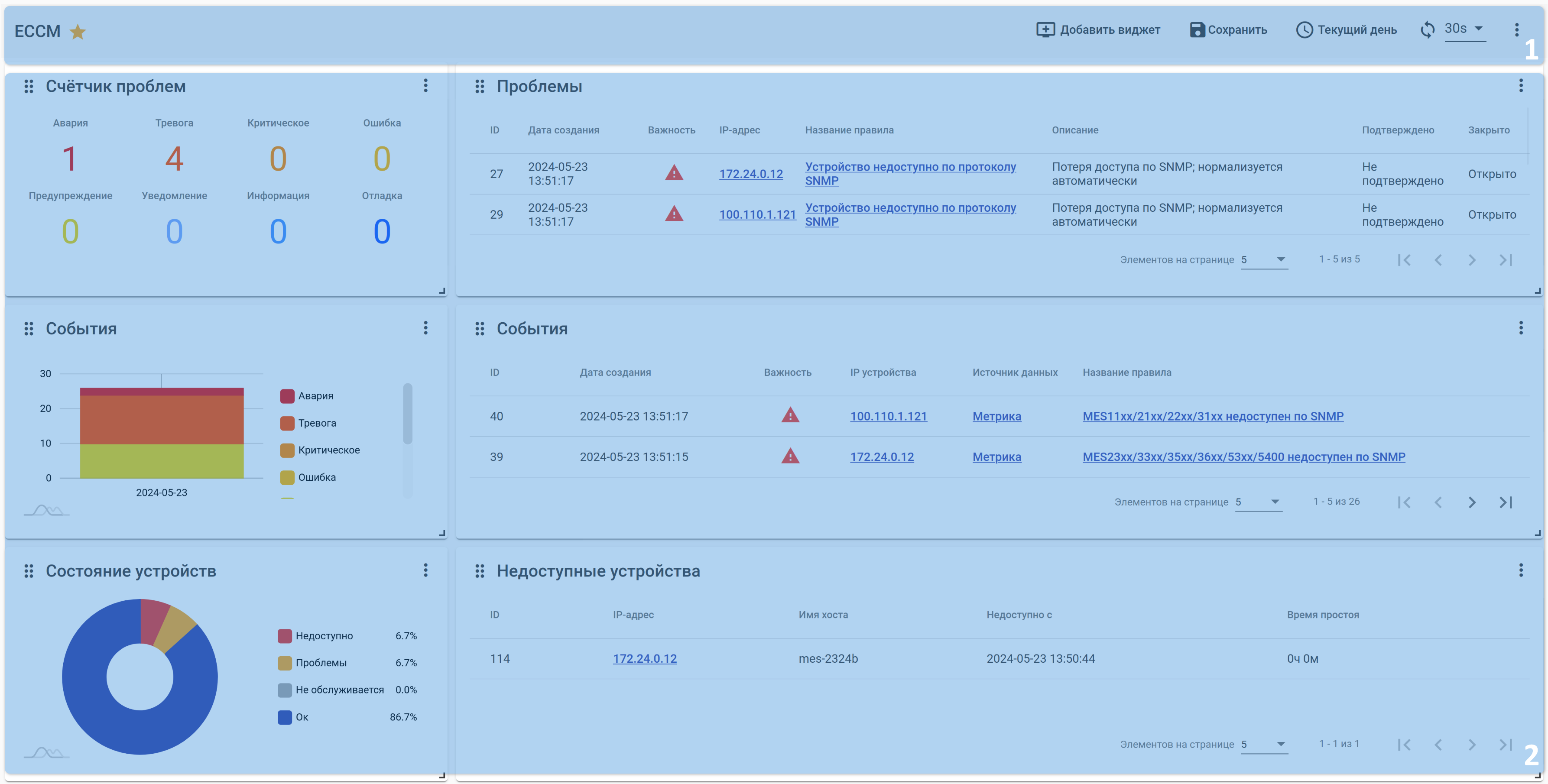Screen dimensions: 1548x784
Task: Click the events chart legend scrollbar
Action: click(x=407, y=414)
